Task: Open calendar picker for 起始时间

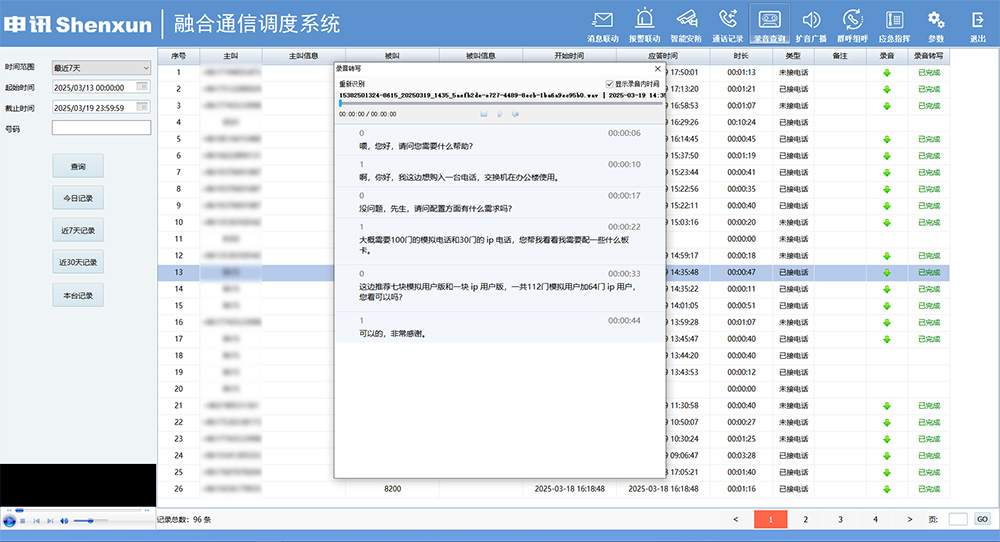Action: (142, 87)
